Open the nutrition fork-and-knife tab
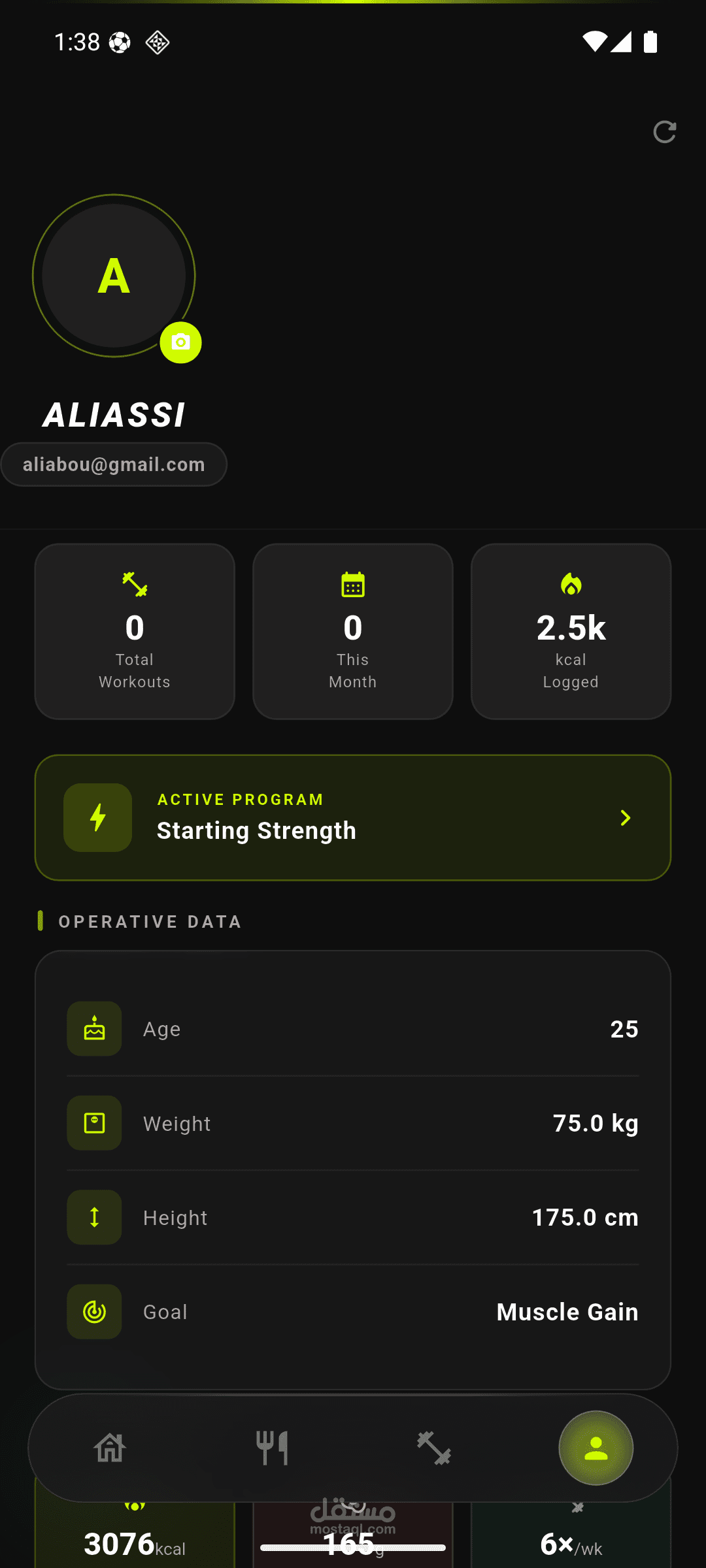This screenshot has height=1568, width=706. 272,1448
